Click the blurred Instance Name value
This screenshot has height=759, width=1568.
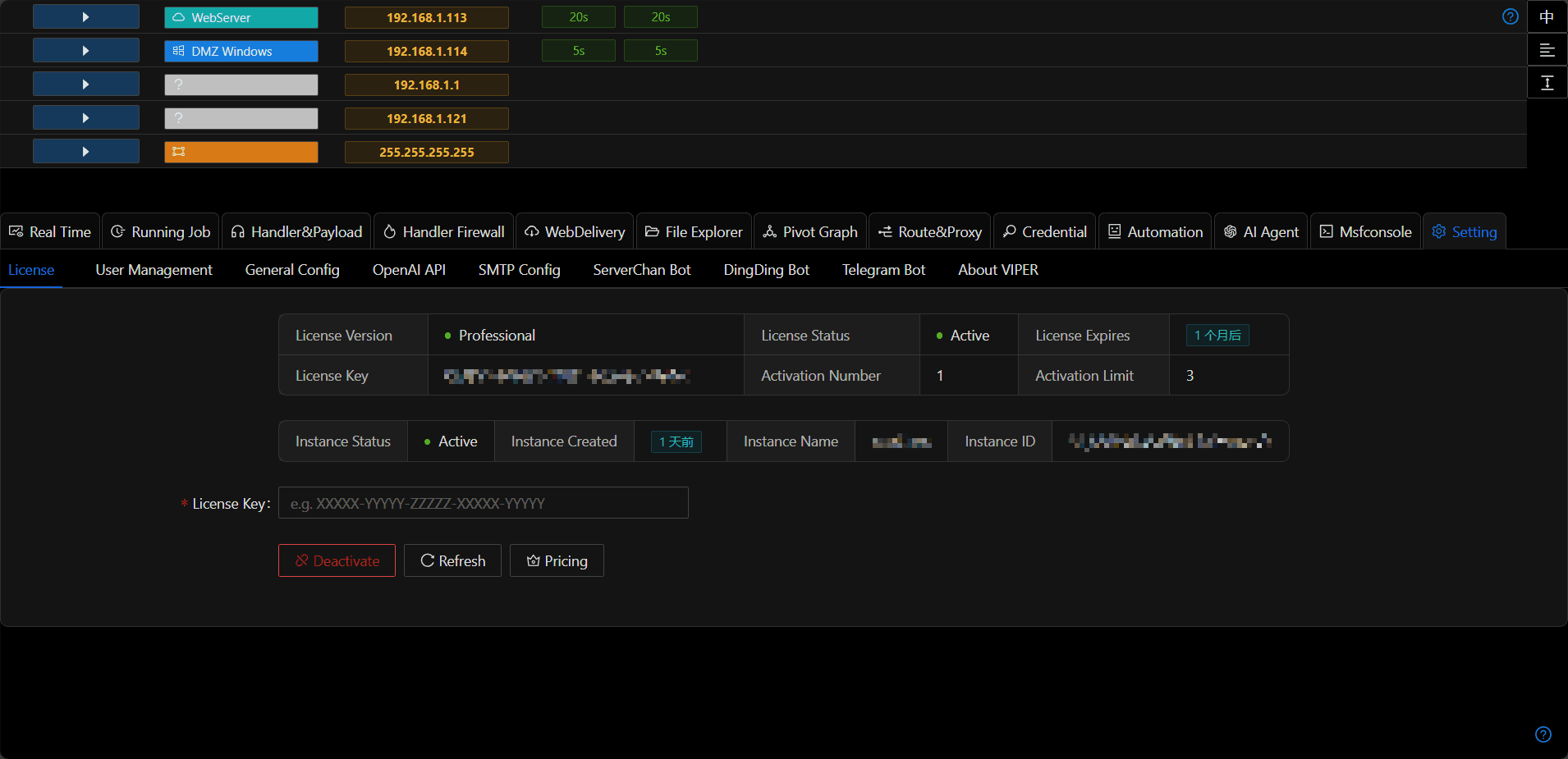[x=901, y=441]
